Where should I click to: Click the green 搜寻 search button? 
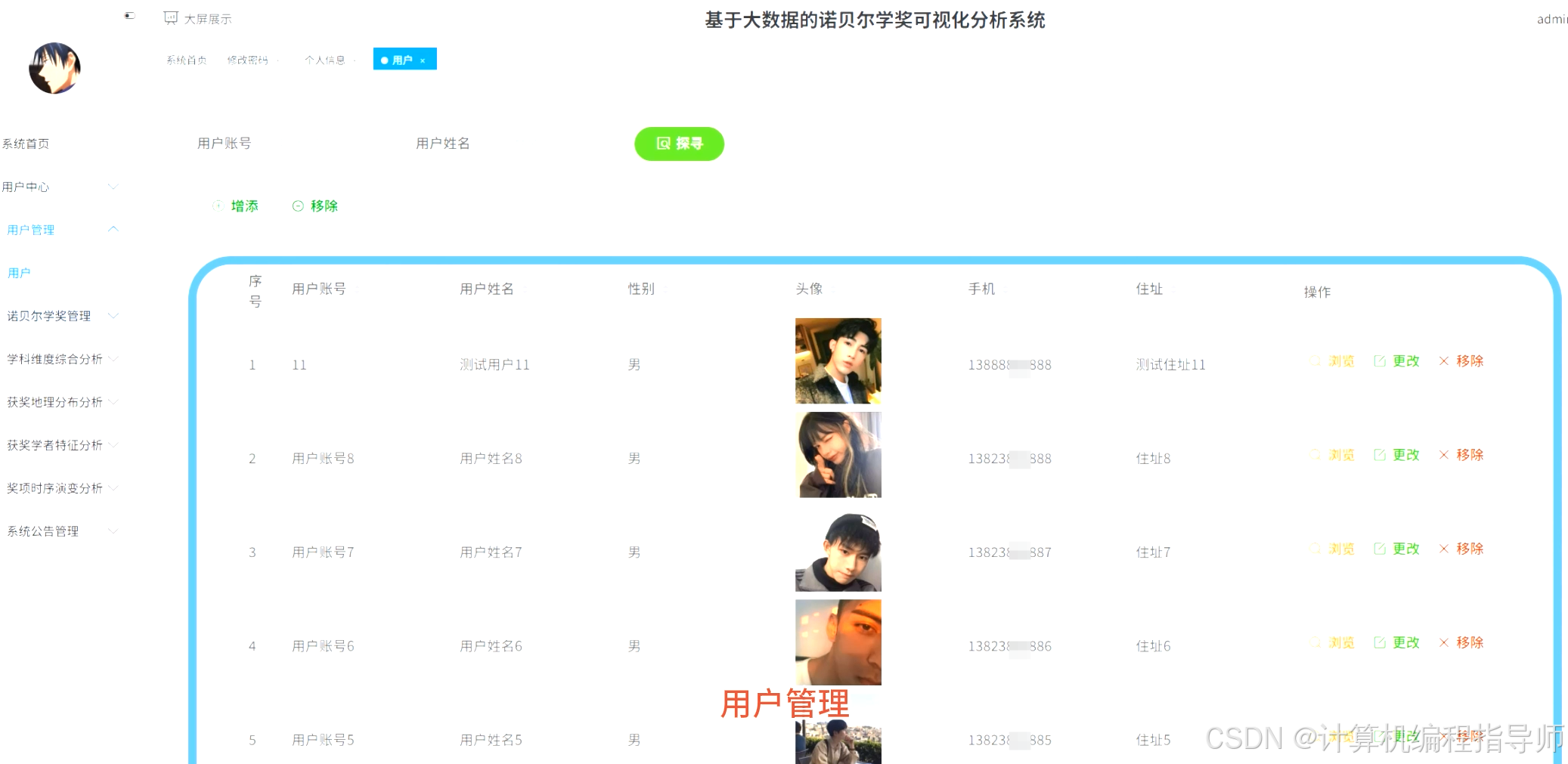point(679,144)
